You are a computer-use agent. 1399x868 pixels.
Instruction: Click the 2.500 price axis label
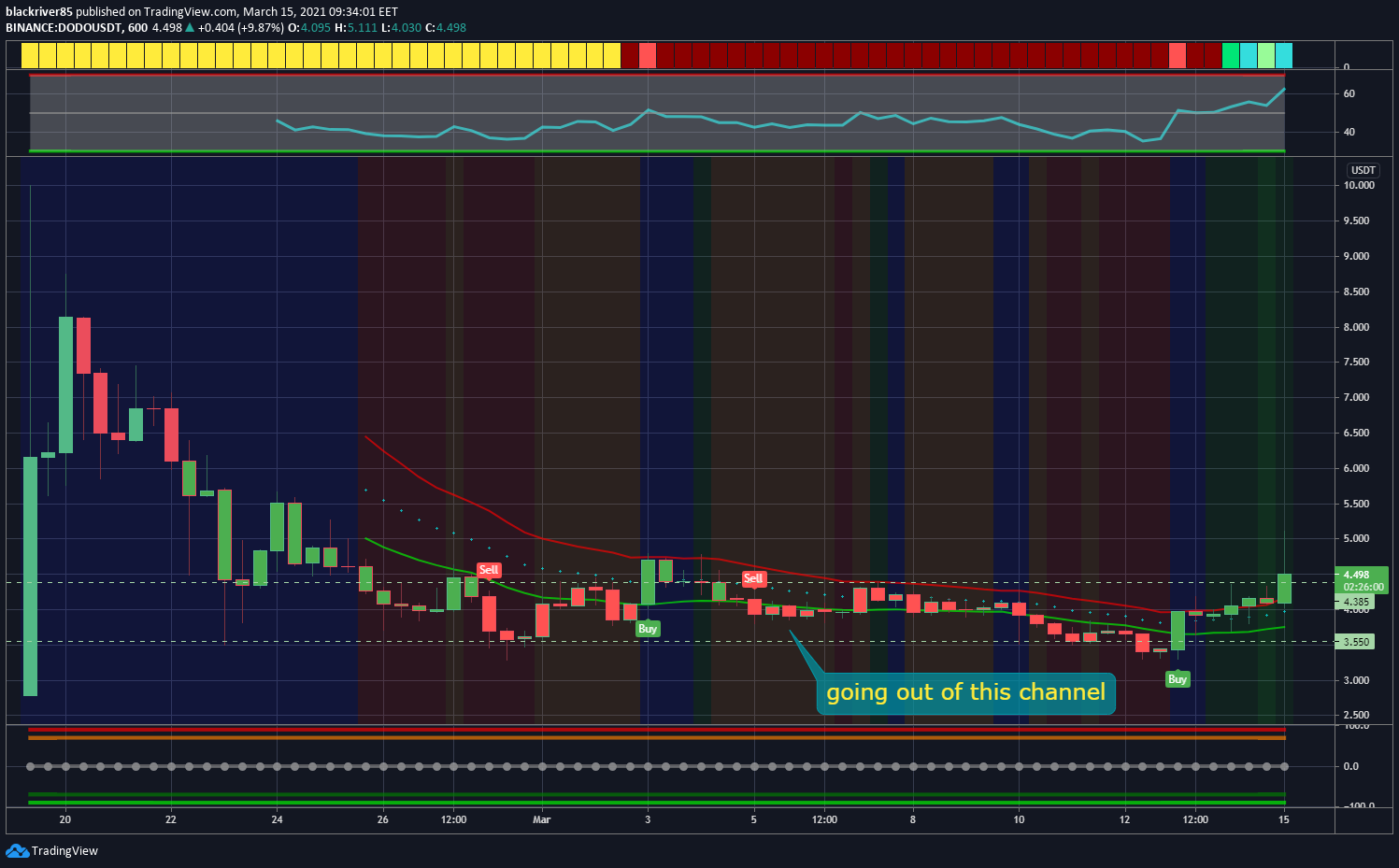coord(1357,715)
